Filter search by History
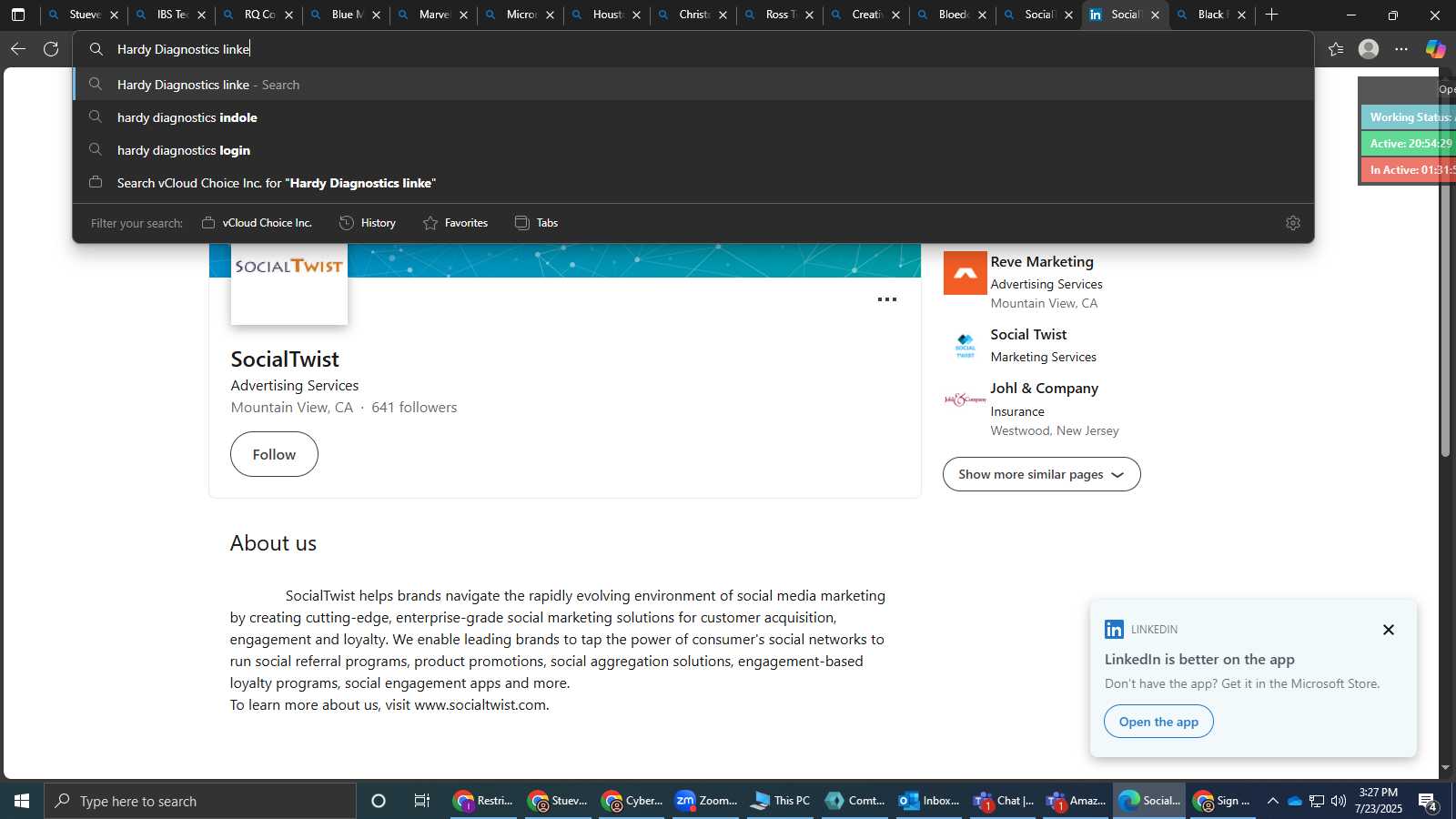Screen dimensions: 1456x819 368,223
